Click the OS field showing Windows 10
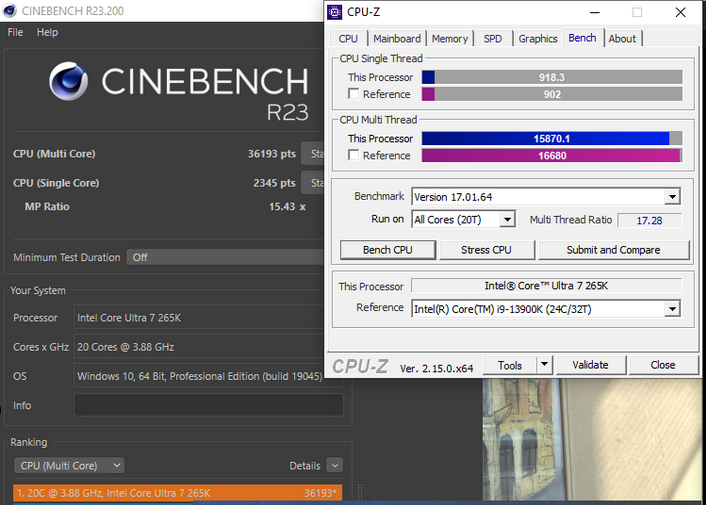 tap(199, 376)
